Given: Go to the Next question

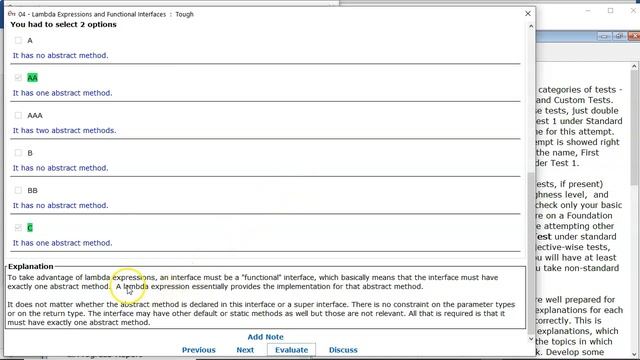Looking at the screenshot, I should click(x=245, y=350).
